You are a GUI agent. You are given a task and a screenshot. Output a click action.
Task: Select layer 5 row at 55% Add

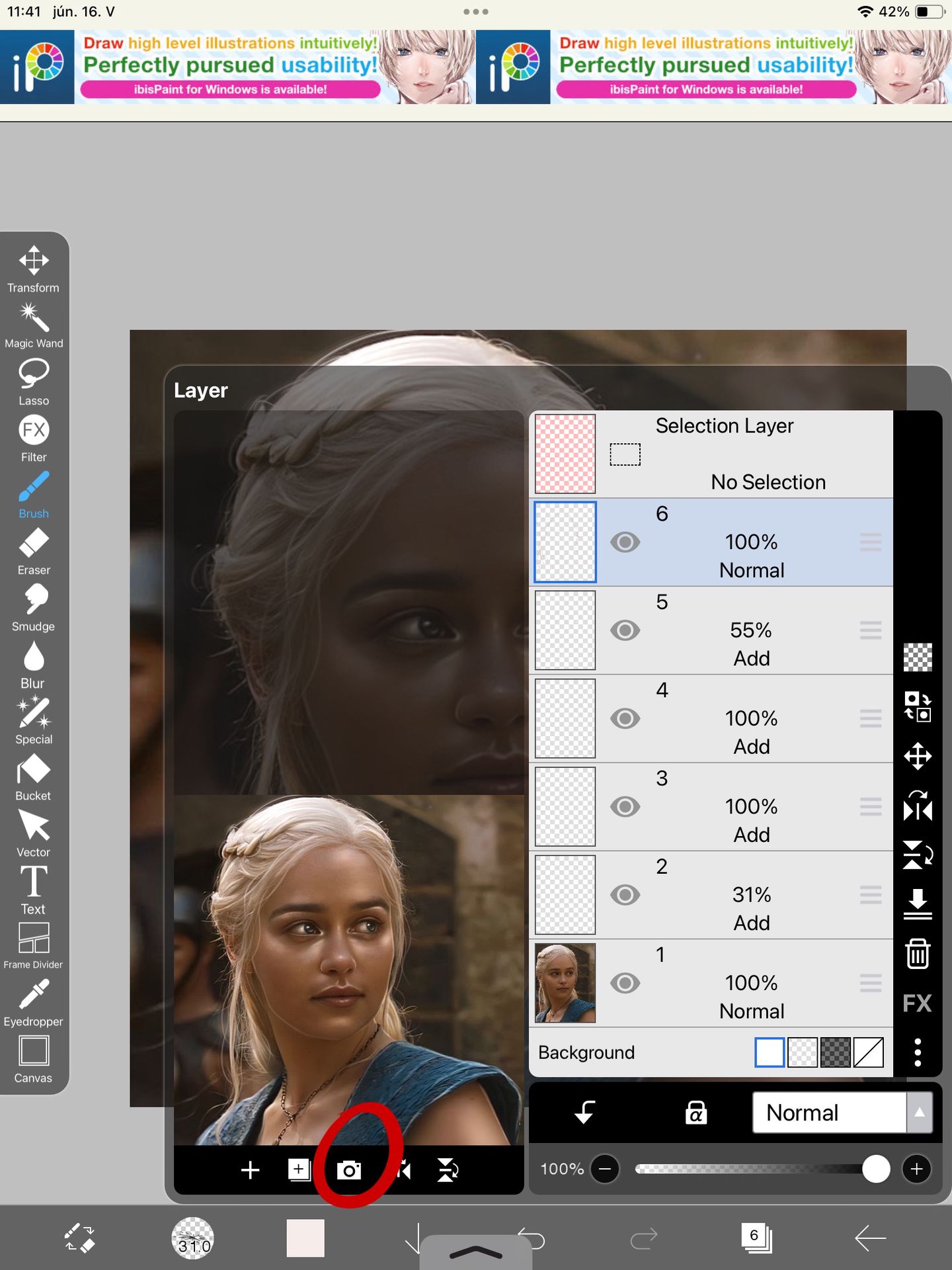click(x=711, y=630)
